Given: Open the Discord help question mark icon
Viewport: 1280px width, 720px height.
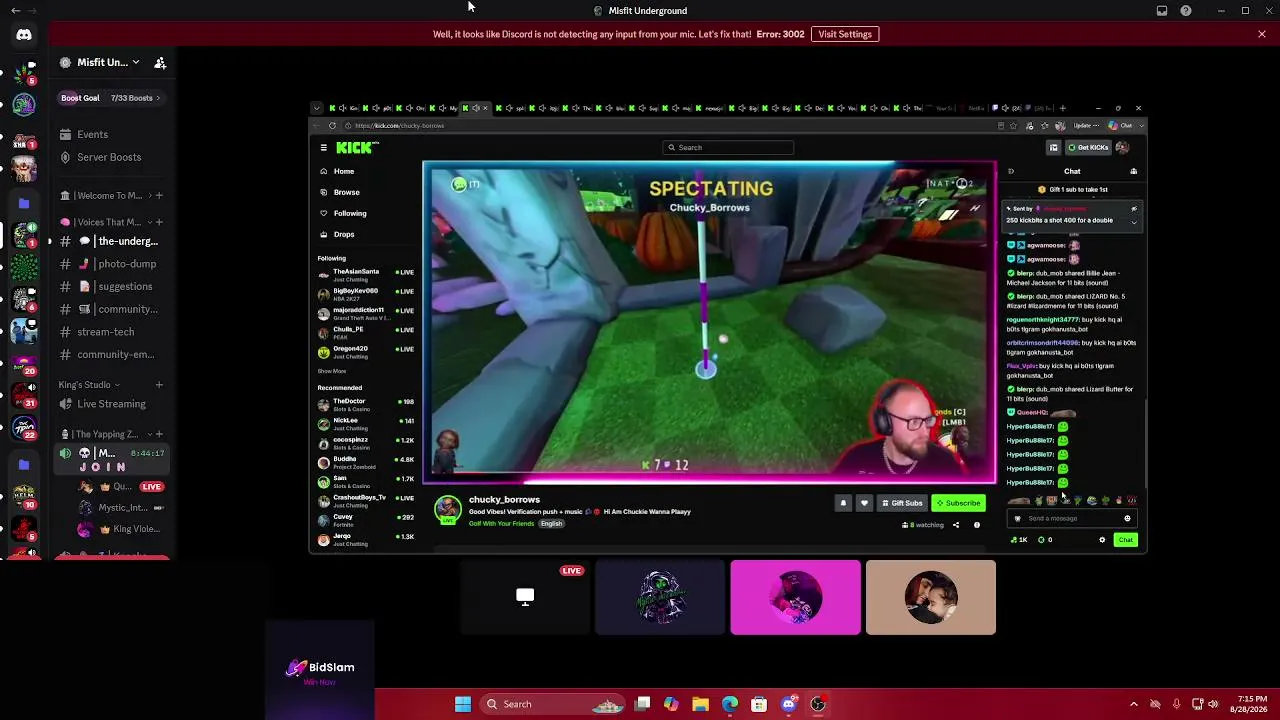Looking at the screenshot, I should tap(1186, 11).
